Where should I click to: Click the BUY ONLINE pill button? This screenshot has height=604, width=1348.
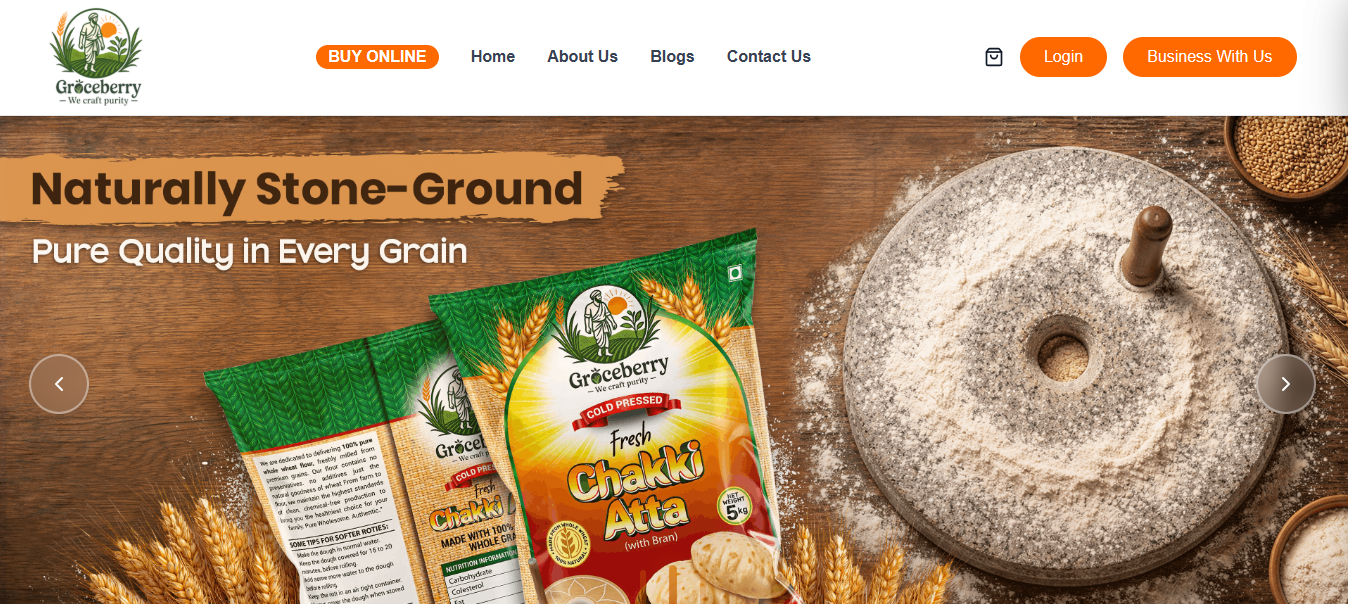[x=378, y=57]
